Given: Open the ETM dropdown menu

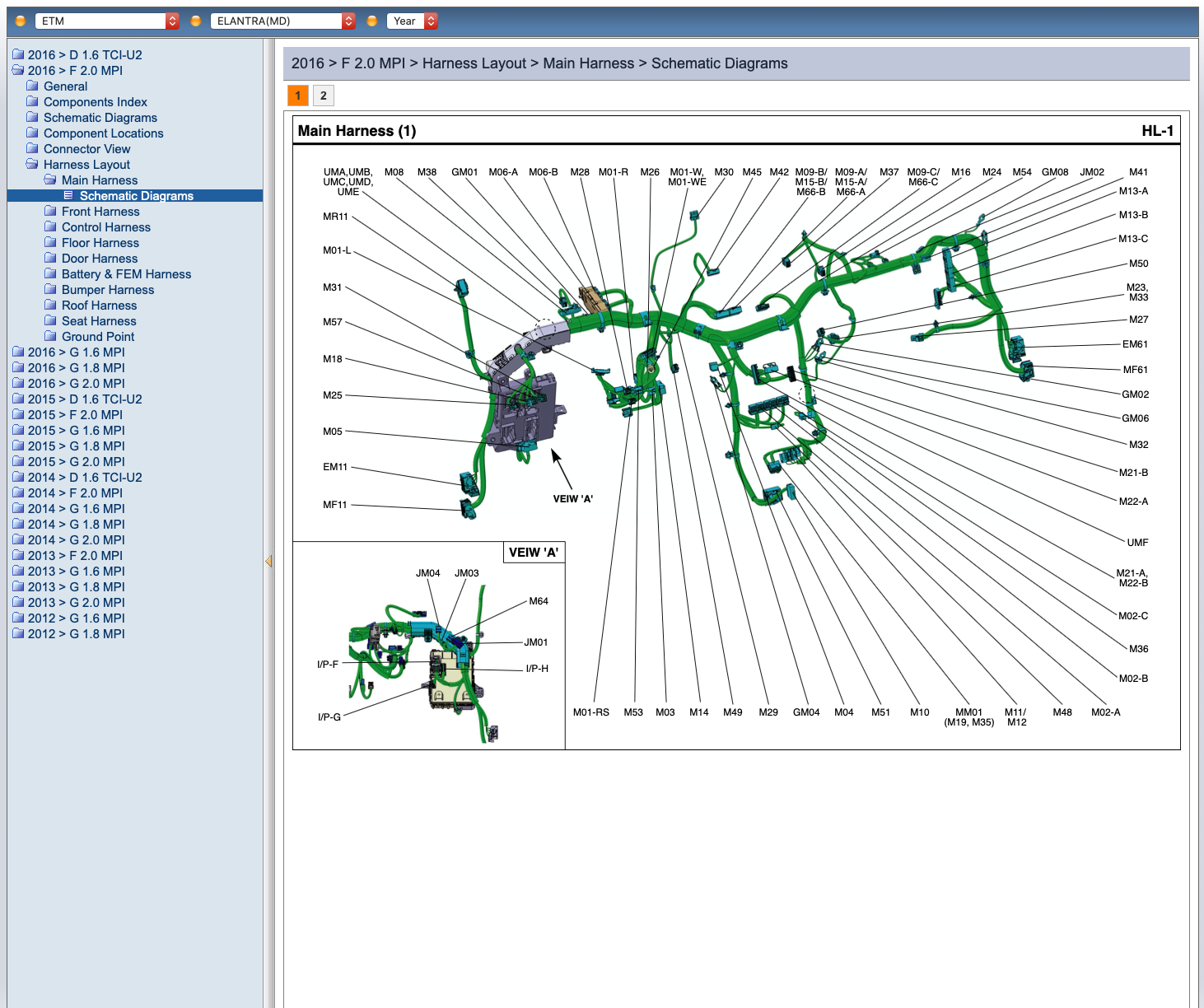Looking at the screenshot, I should (x=172, y=21).
